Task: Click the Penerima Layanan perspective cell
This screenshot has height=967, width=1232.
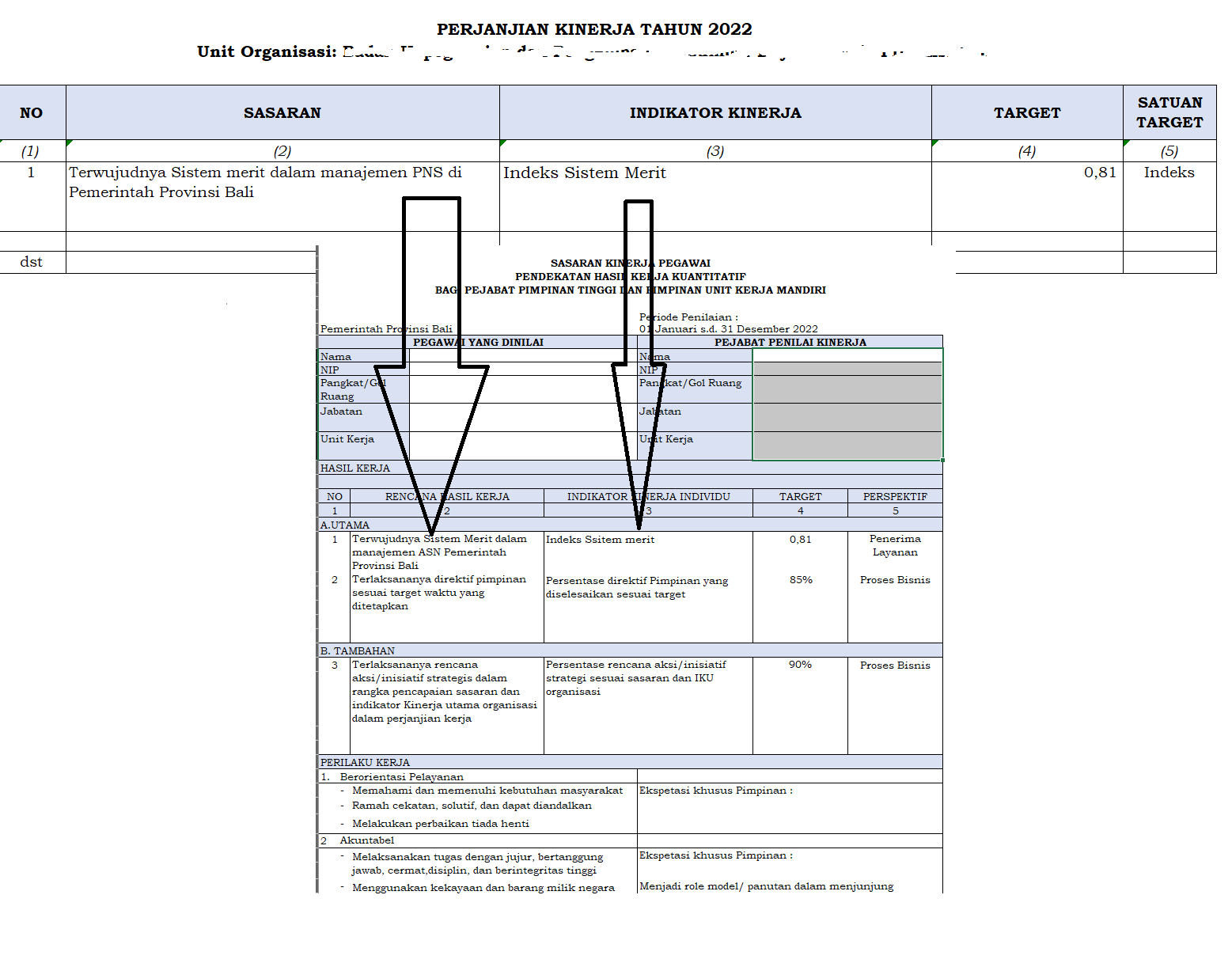Action: (x=895, y=545)
